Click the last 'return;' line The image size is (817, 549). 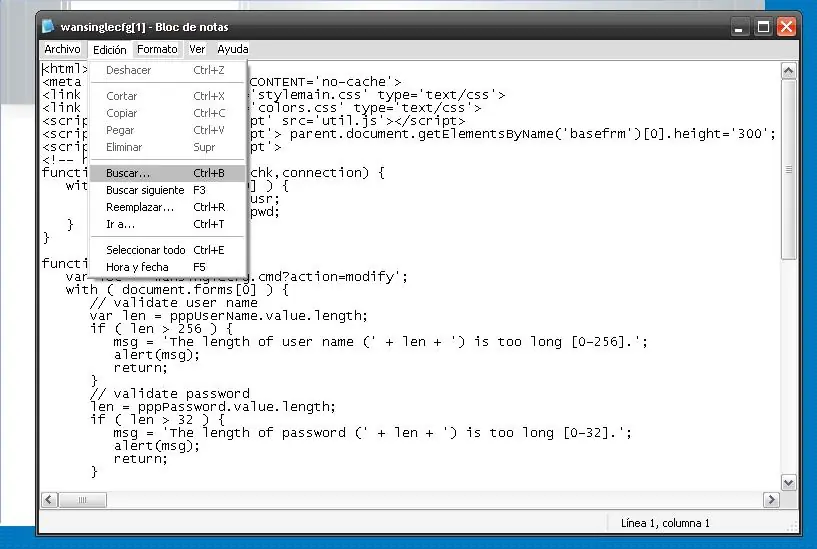(x=141, y=458)
